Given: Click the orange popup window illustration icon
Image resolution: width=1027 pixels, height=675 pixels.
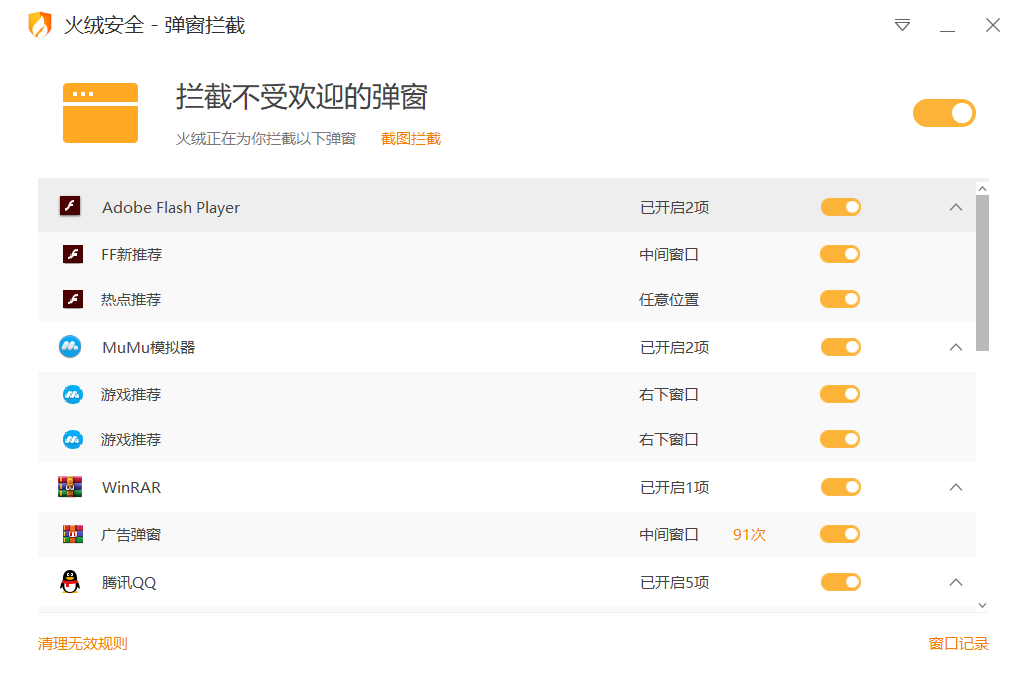Looking at the screenshot, I should pyautogui.click(x=100, y=113).
